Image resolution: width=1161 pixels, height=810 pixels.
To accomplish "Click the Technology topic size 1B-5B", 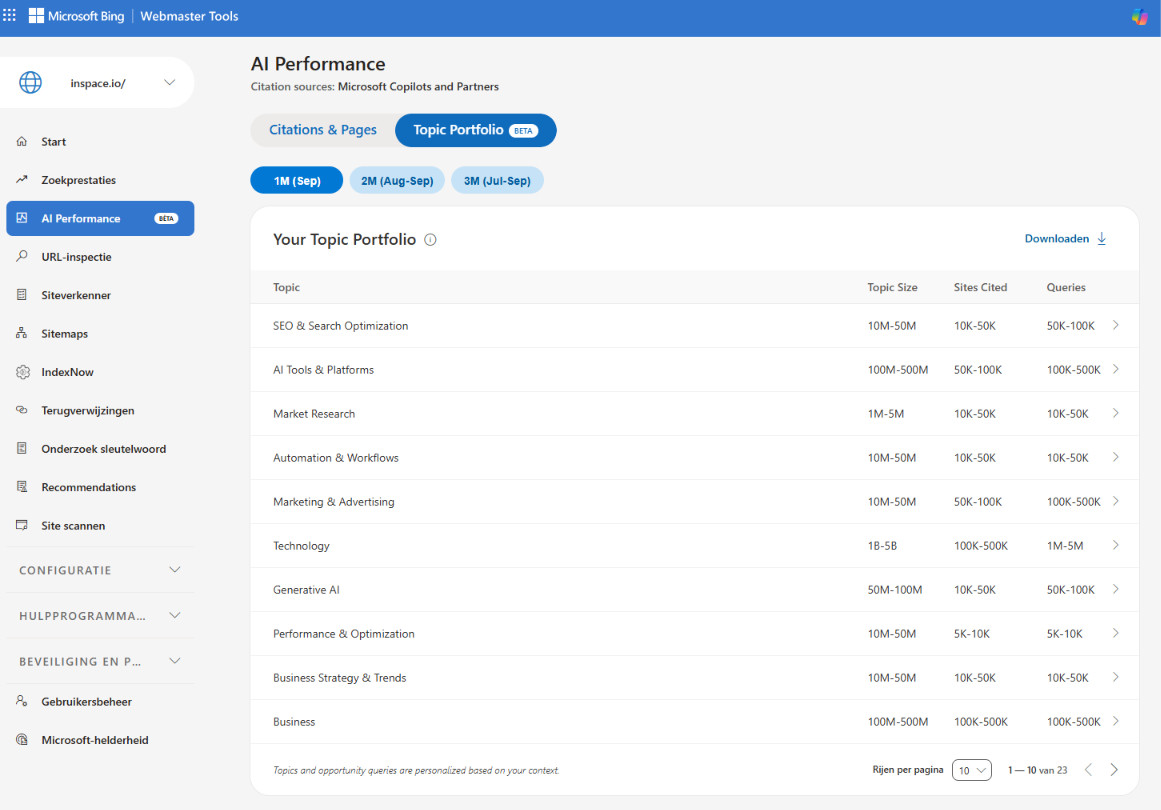I will [882, 546].
